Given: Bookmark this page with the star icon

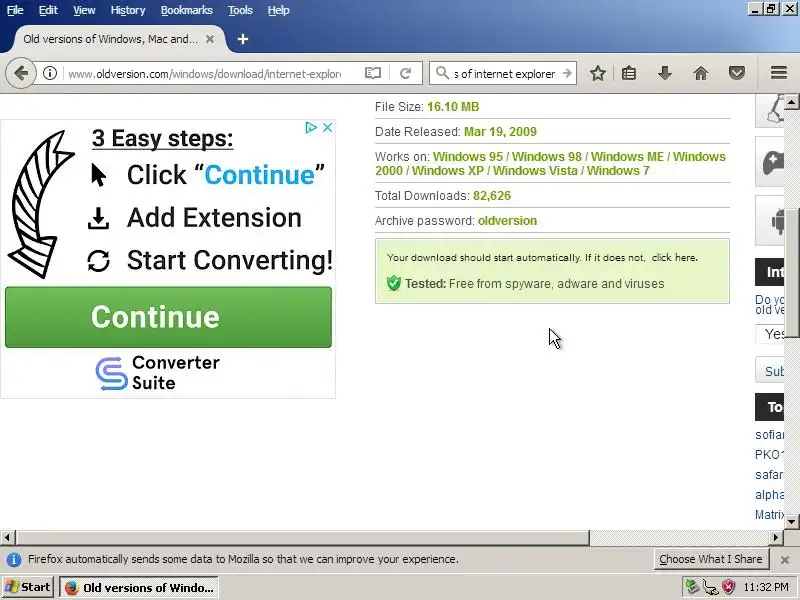Looking at the screenshot, I should pyautogui.click(x=597, y=73).
